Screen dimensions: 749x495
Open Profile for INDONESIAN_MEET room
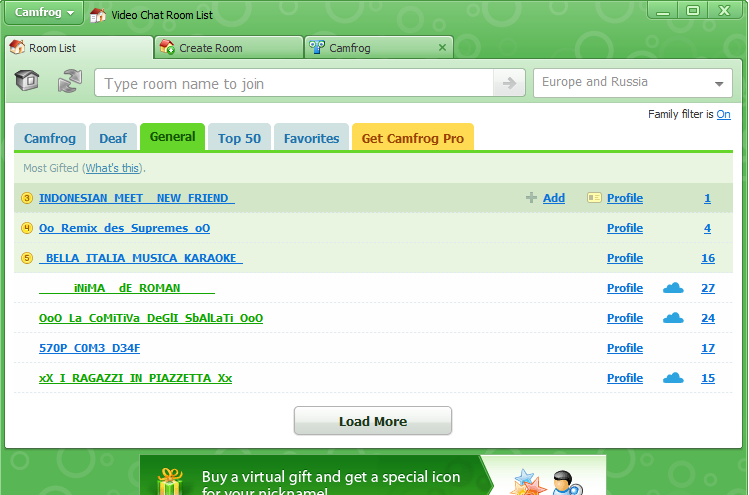point(625,198)
